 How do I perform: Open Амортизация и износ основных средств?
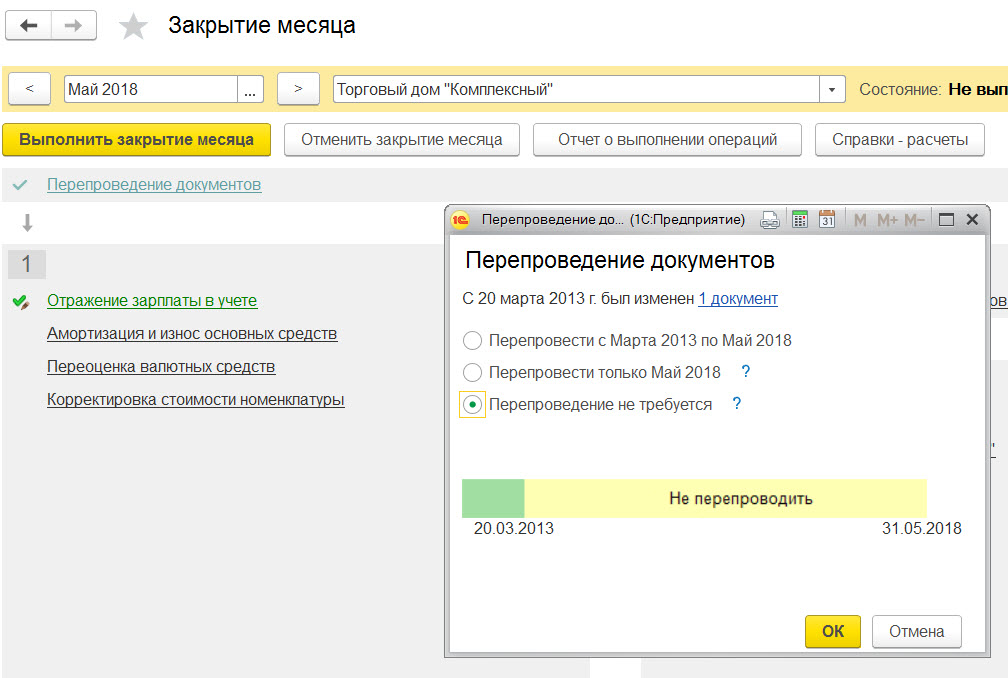pos(192,334)
